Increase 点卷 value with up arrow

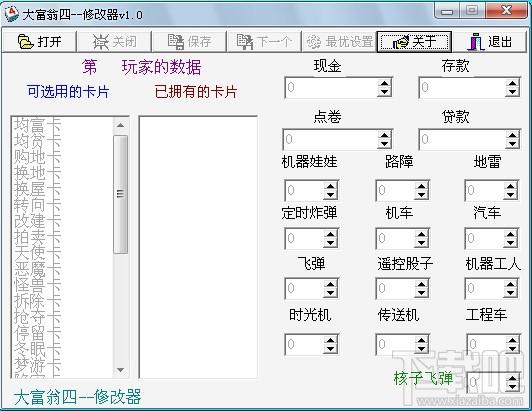384,135
